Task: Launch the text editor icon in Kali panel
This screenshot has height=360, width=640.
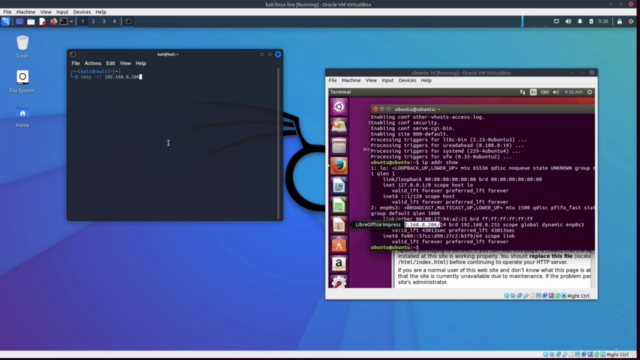Action: pos(42,21)
